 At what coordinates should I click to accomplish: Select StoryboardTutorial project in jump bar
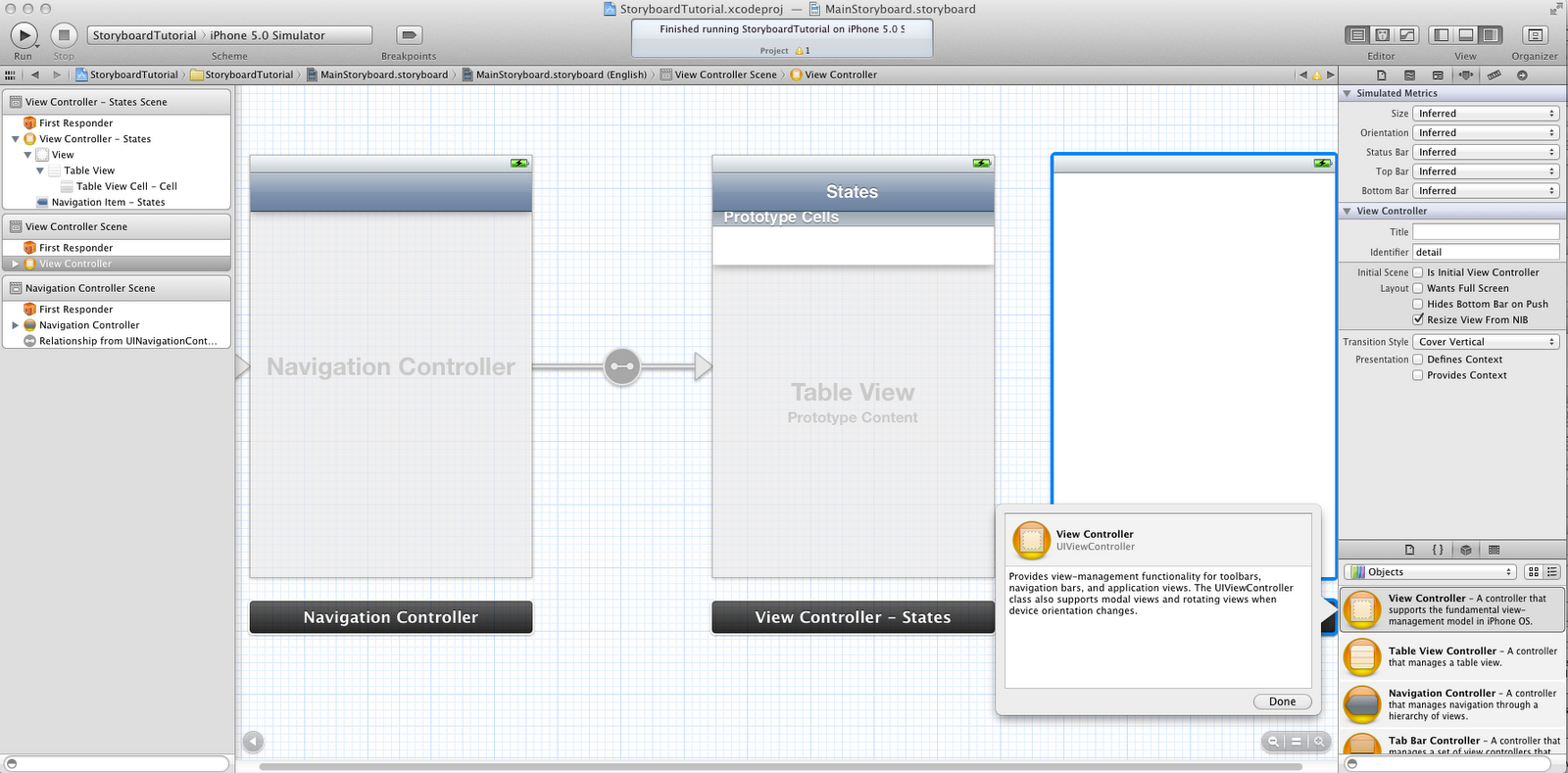126,74
